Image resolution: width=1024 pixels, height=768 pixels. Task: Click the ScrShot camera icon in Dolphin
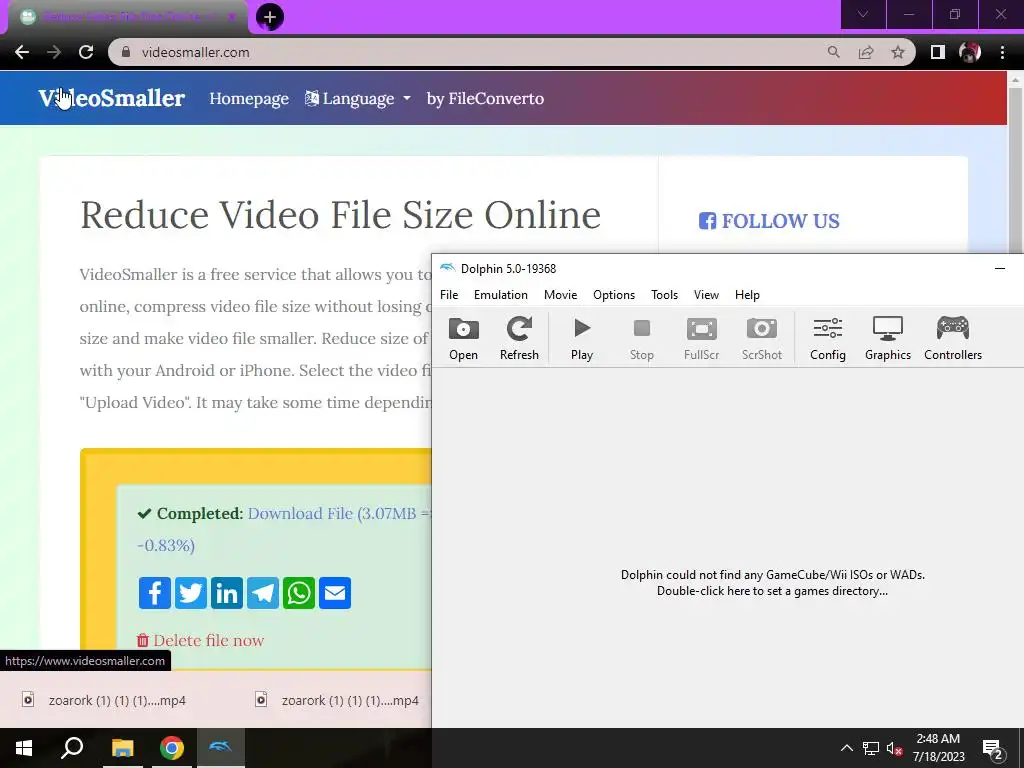tap(761, 338)
